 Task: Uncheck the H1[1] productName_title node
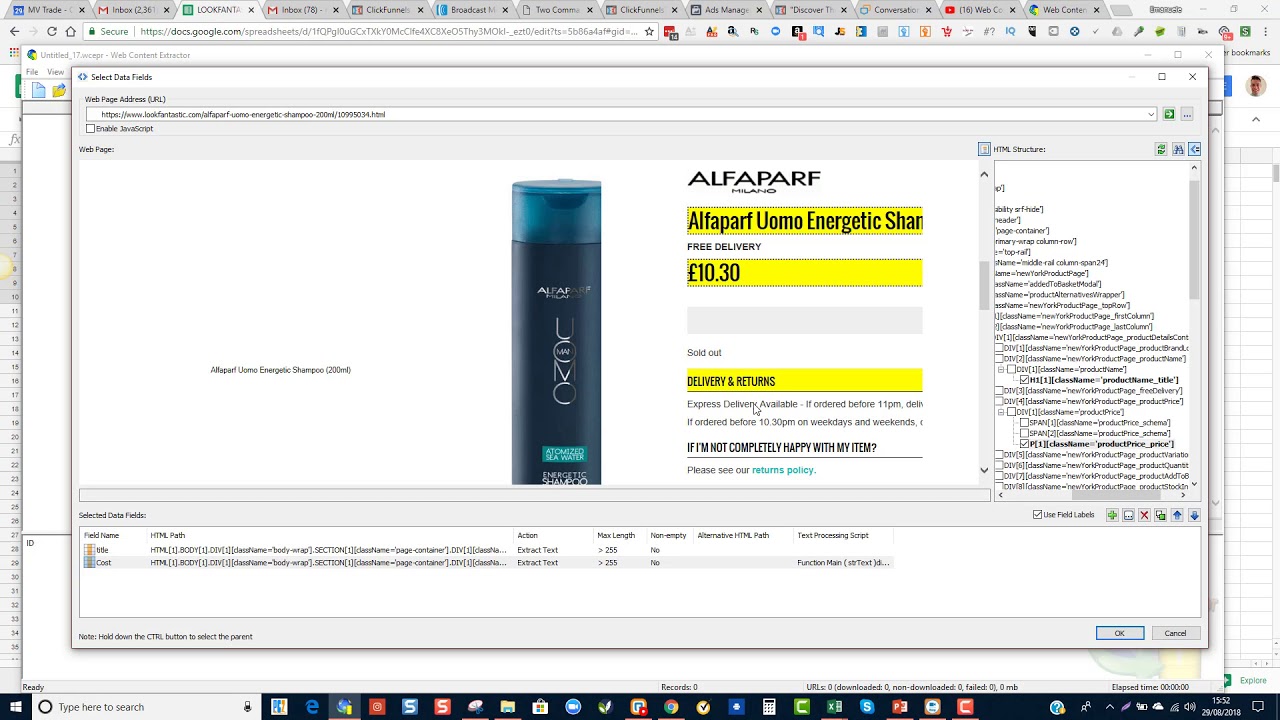pos(1024,380)
